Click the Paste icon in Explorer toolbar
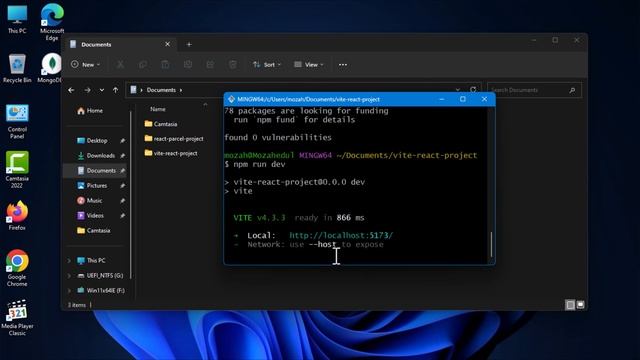 [165, 64]
